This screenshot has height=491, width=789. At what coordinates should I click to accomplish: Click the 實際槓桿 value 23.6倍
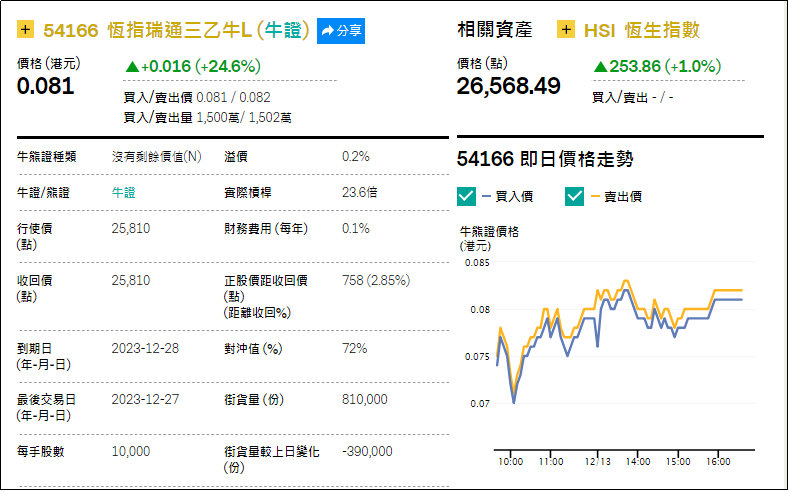coord(360,193)
